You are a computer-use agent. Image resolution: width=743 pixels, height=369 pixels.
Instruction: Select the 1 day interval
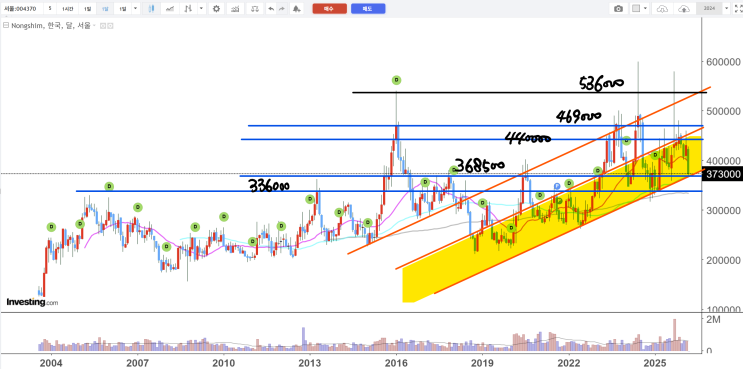(87, 9)
